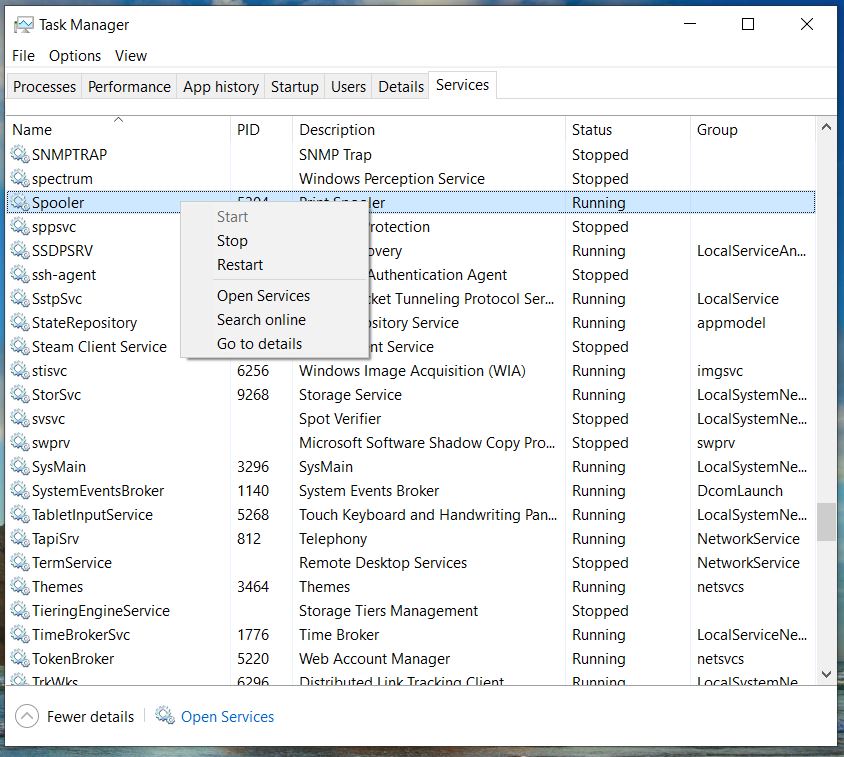844x757 pixels.
Task: Sort services by Description column header
Action: [429, 129]
